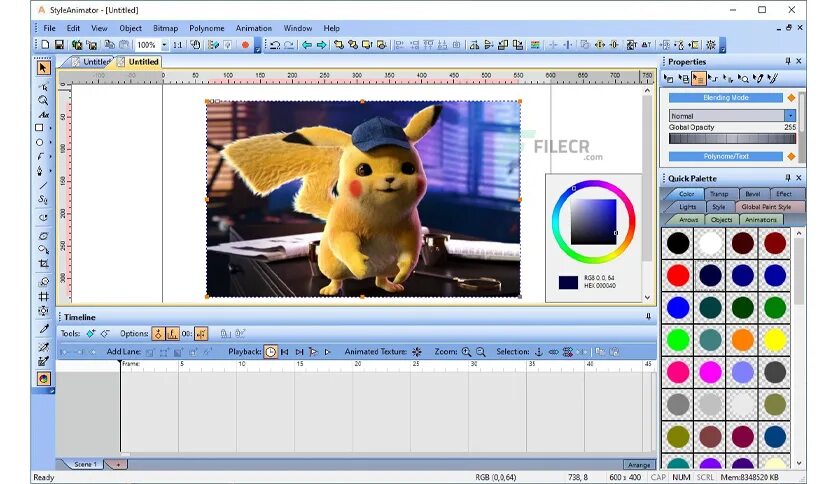Expand the toolbox overflow arrow at bottom
The image size is (836, 484).
[x=52, y=391]
